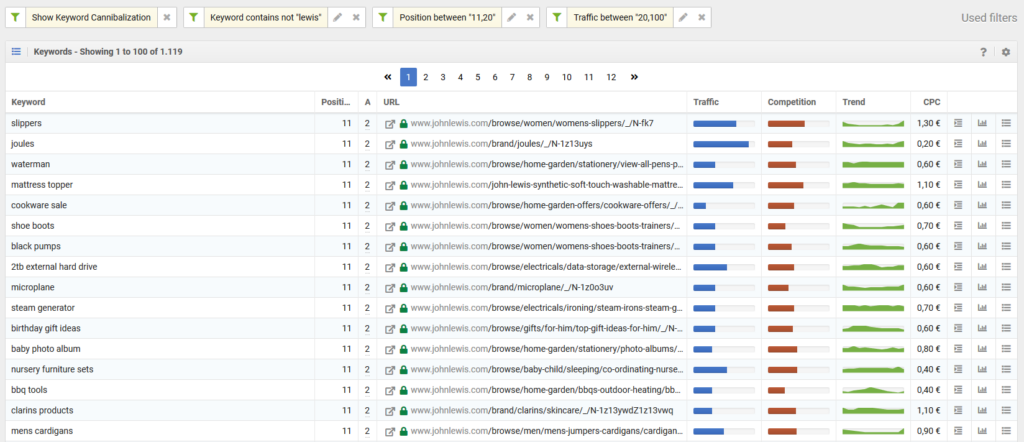This screenshot has height=442, width=1024.
Task: Jump to page 12 of results
Action: click(x=611, y=77)
